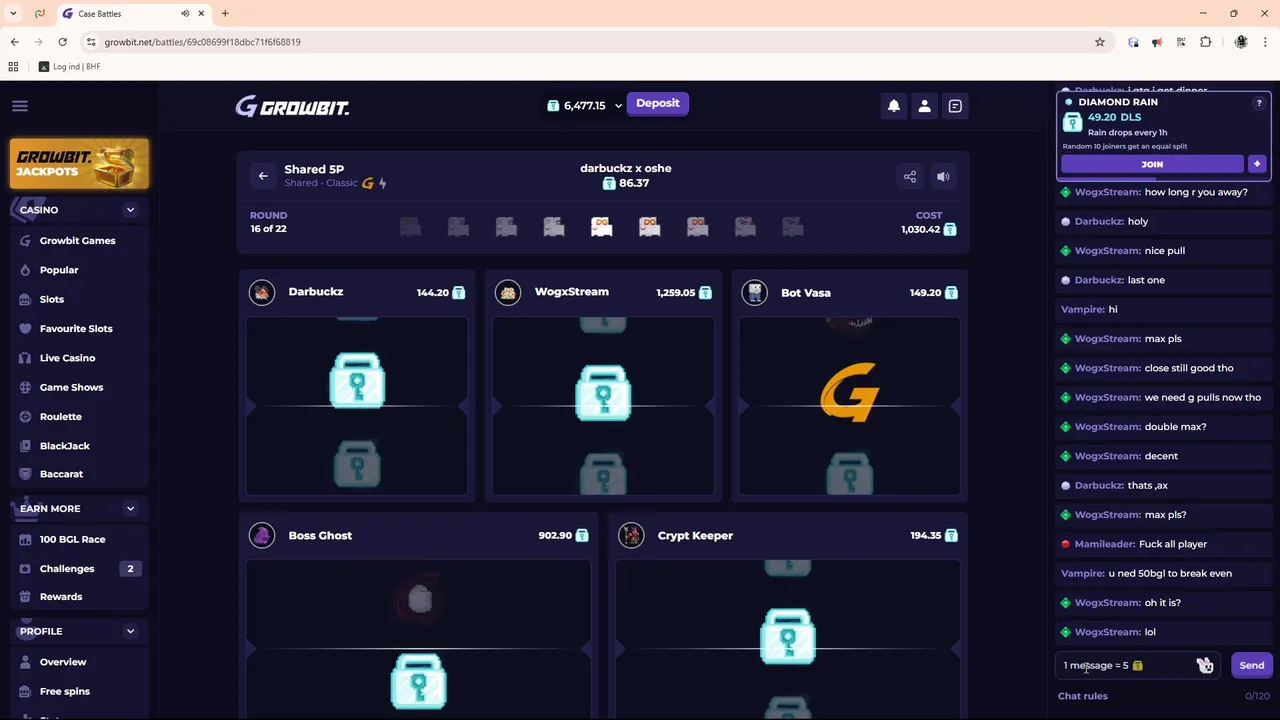This screenshot has width=1280, height=720.
Task: Open Chat rules link
Action: click(x=1083, y=696)
